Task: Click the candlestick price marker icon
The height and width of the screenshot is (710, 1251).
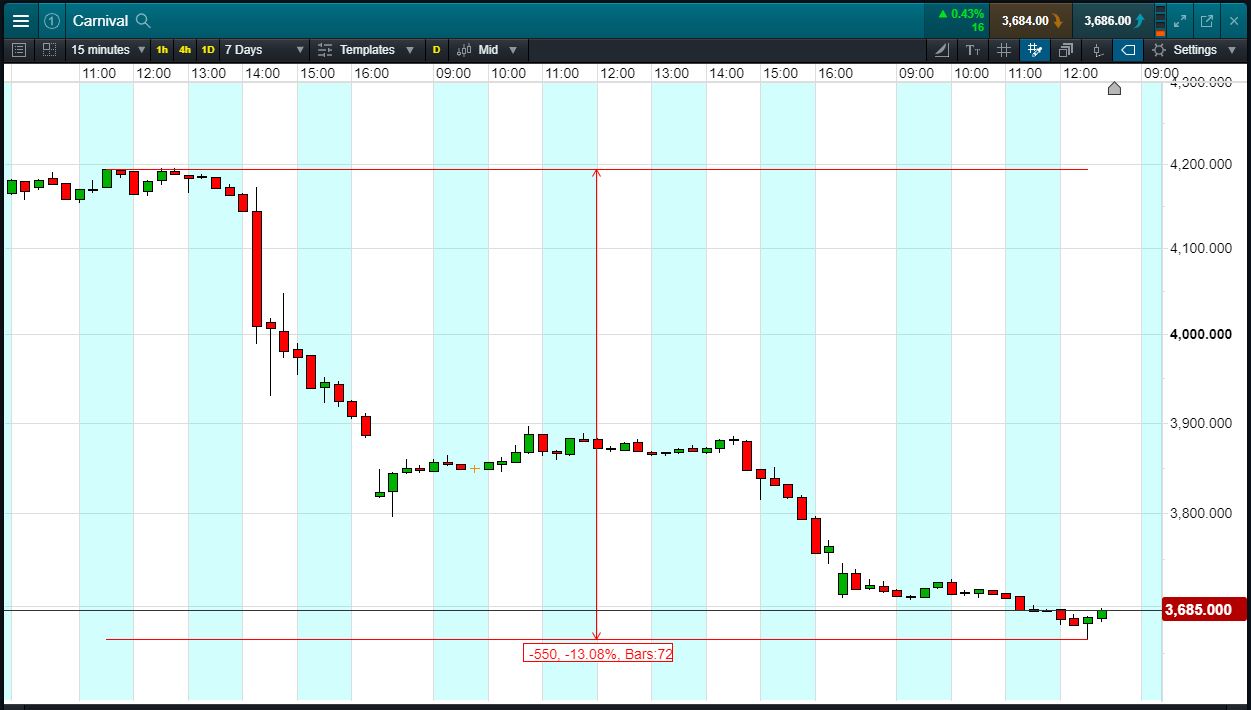Action: pos(1097,49)
